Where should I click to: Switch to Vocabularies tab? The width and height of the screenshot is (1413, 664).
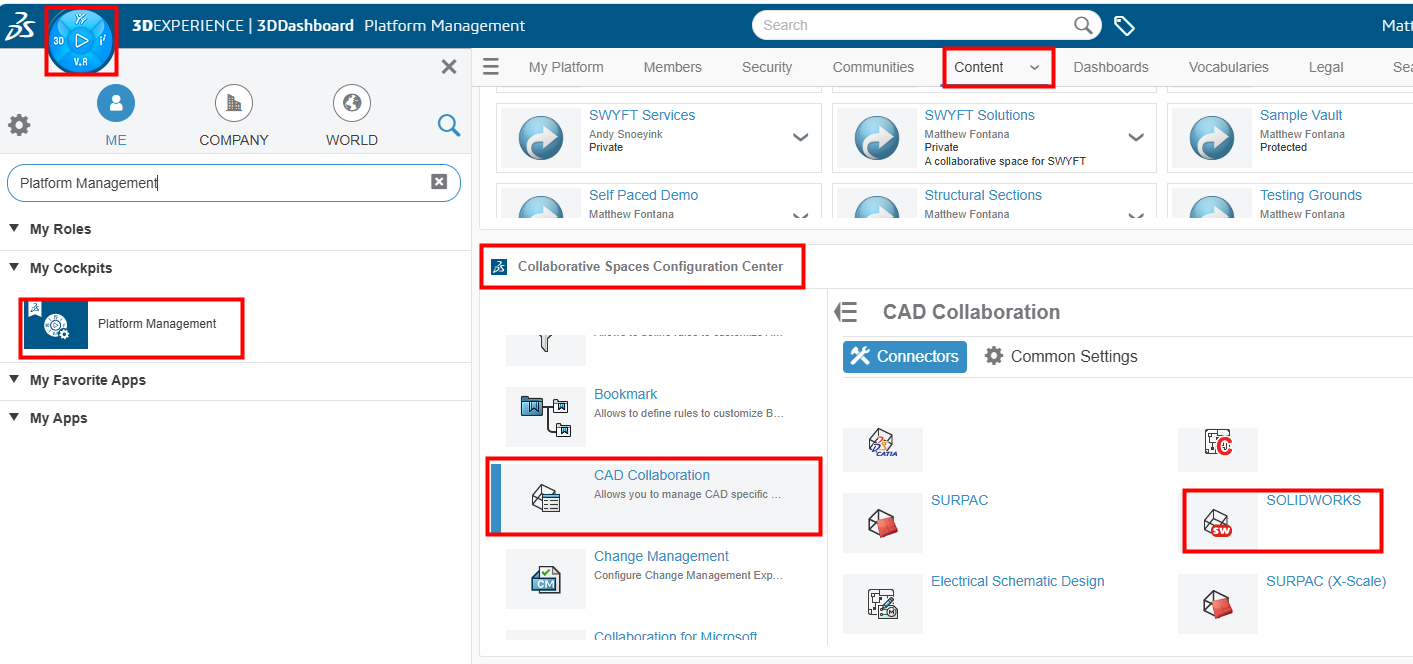click(1228, 67)
